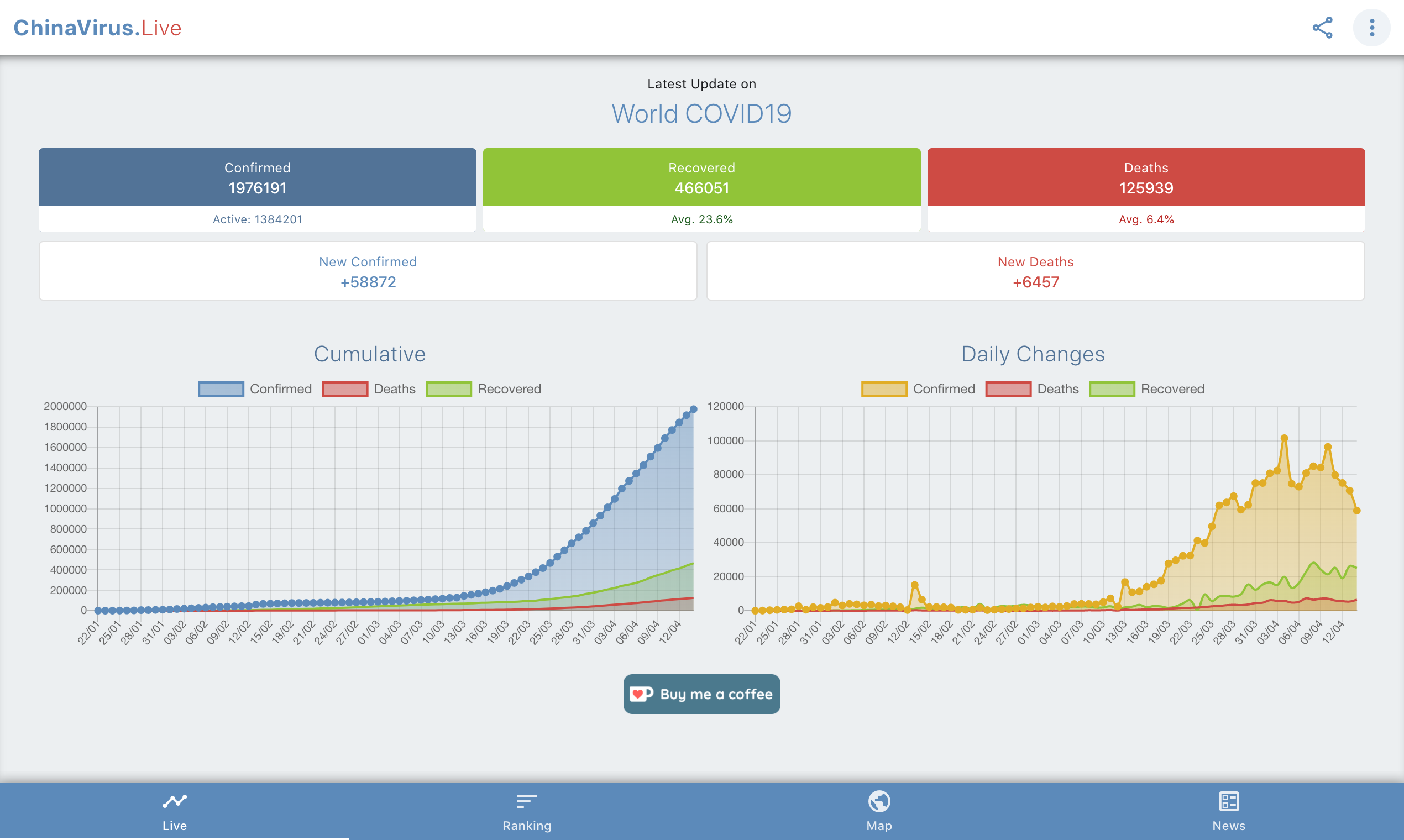Switch to the Live tab label
This screenshot has width=1404, height=840.
(174, 825)
